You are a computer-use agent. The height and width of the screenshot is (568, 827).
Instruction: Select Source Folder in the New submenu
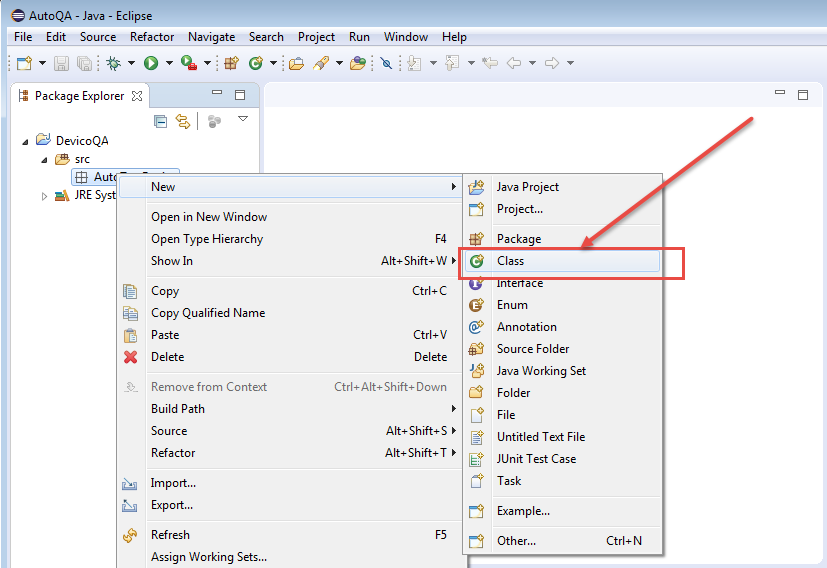(562, 349)
